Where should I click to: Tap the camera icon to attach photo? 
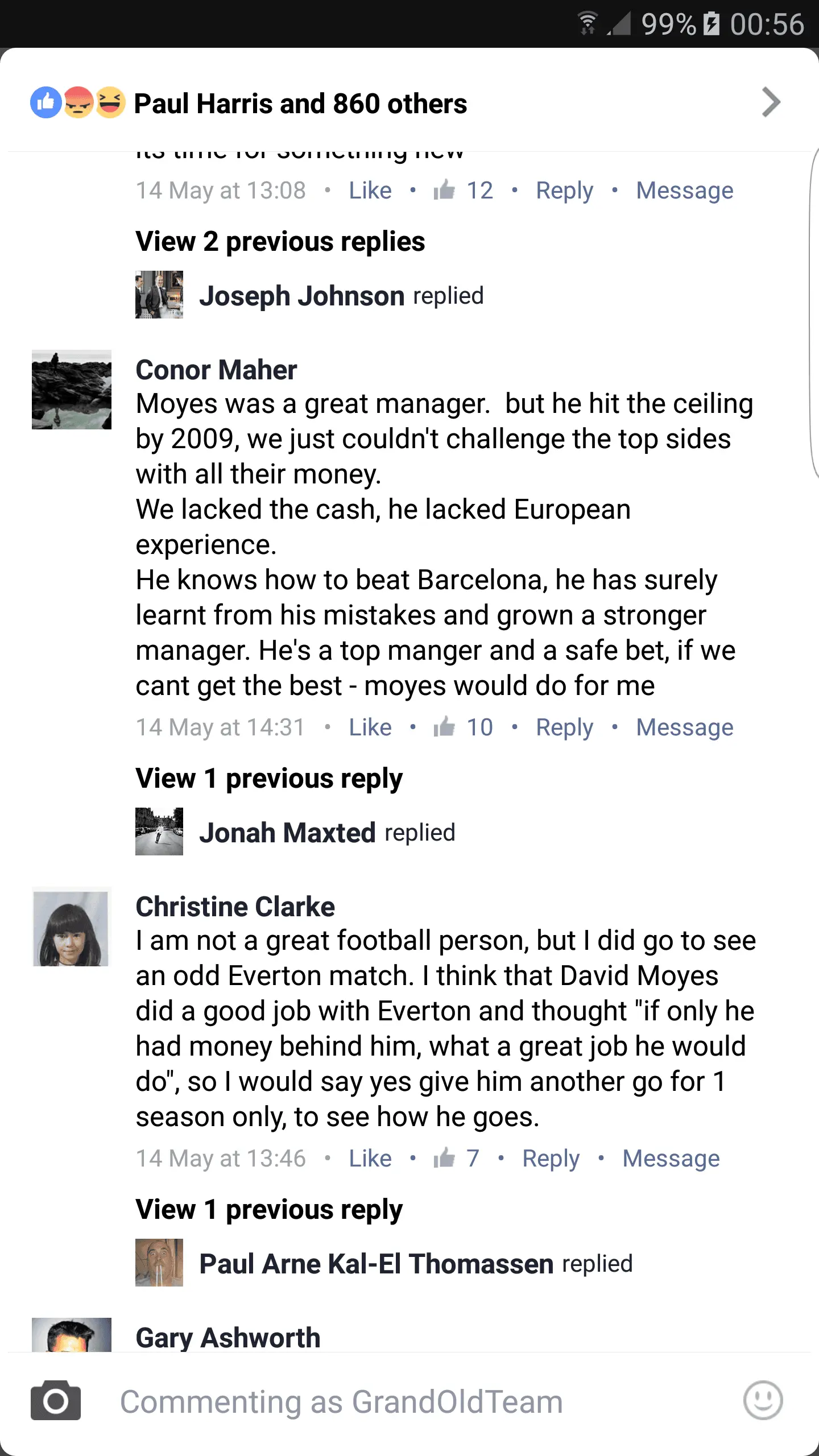tap(56, 1400)
